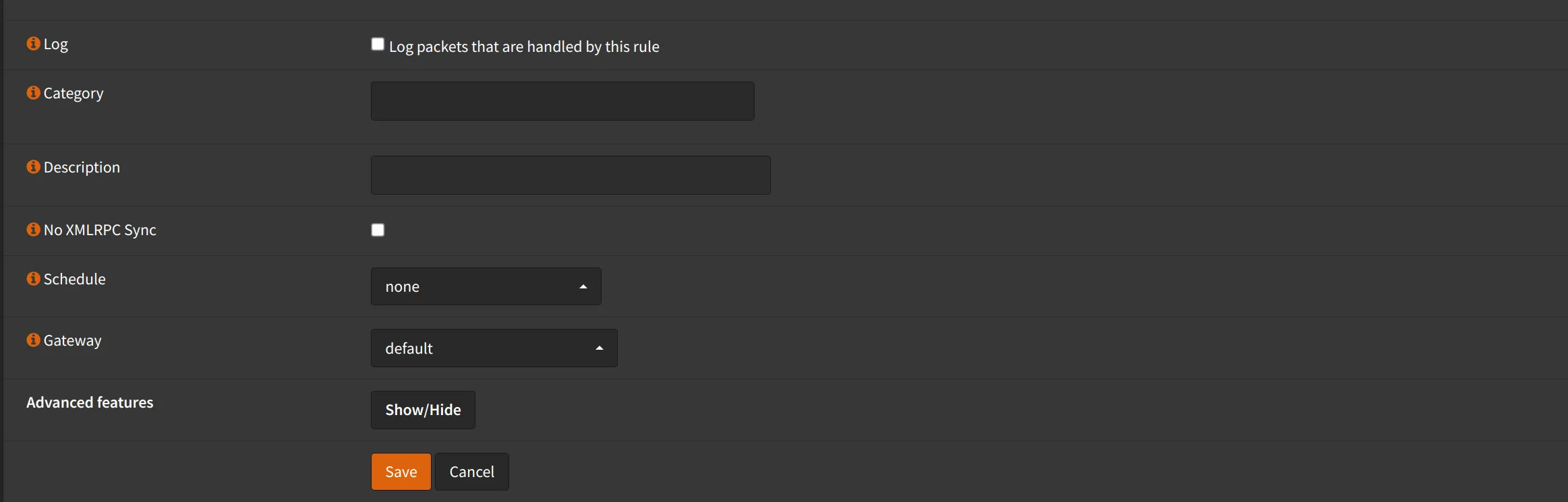Image resolution: width=1568 pixels, height=502 pixels.
Task: Click the Description info icon
Action: click(x=33, y=167)
